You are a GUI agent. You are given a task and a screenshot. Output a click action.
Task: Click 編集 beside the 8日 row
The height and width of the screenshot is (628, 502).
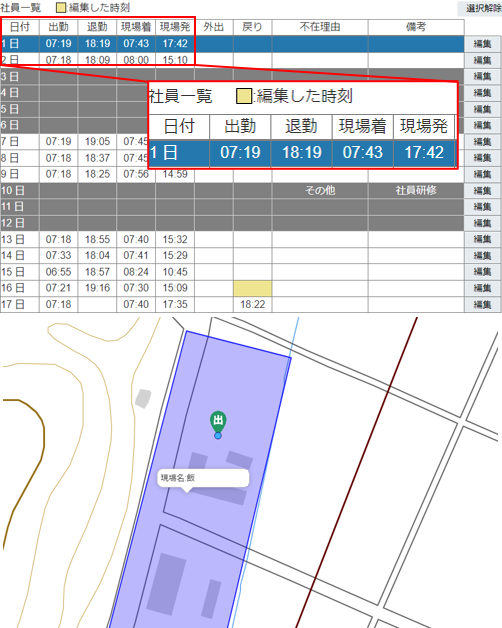(x=482, y=158)
